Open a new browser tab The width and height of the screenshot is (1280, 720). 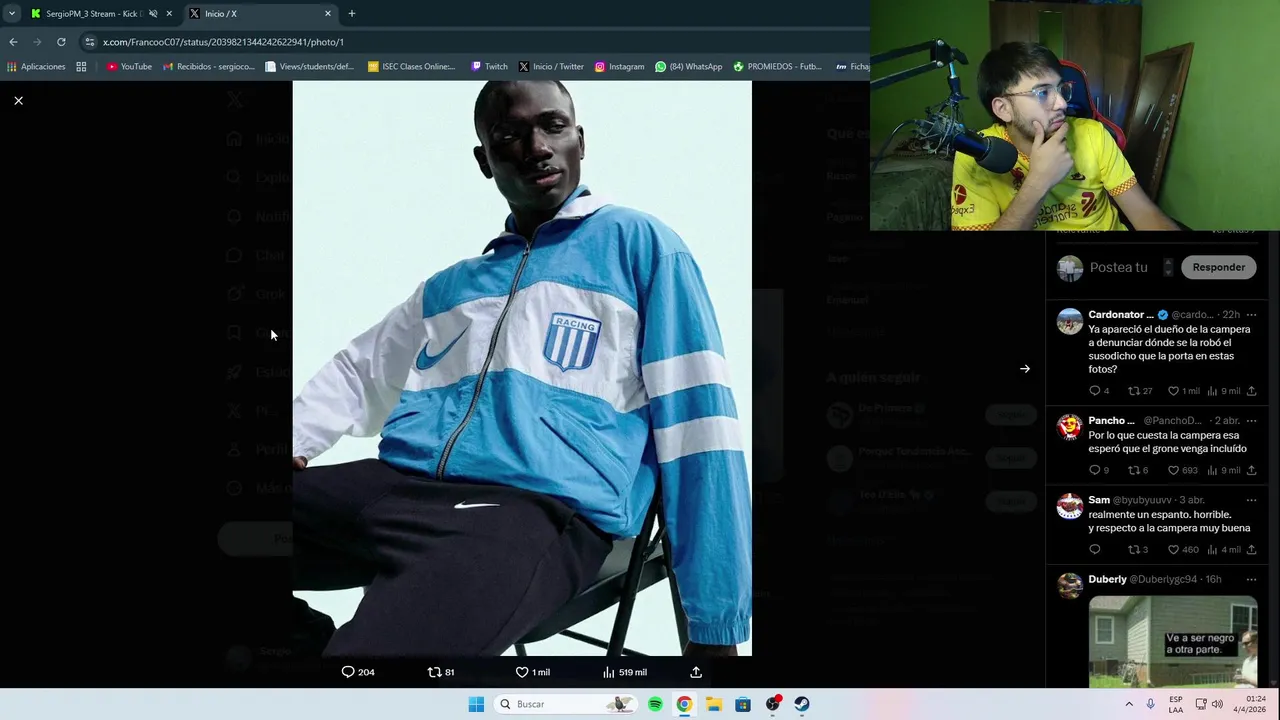tap(352, 14)
